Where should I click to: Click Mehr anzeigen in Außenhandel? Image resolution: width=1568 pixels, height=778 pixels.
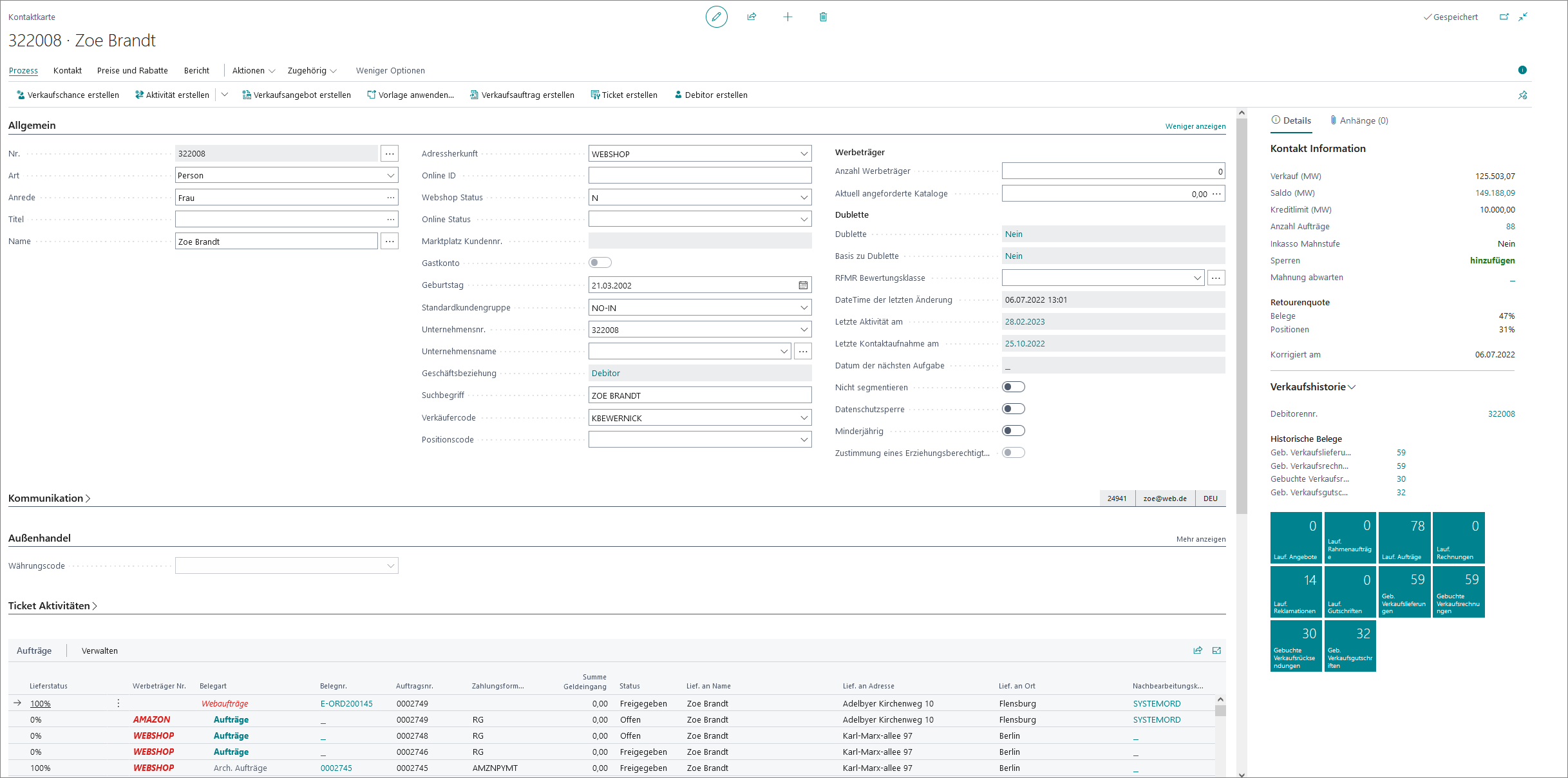(1201, 539)
